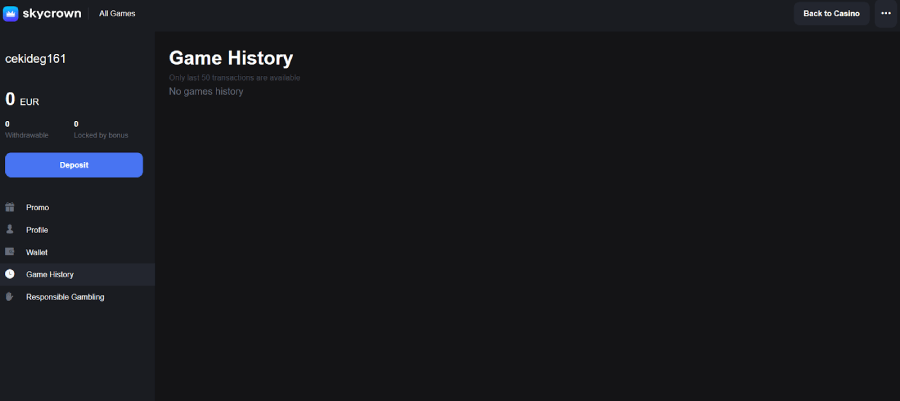Open the Promo menu item
The width and height of the screenshot is (900, 401).
tap(38, 207)
